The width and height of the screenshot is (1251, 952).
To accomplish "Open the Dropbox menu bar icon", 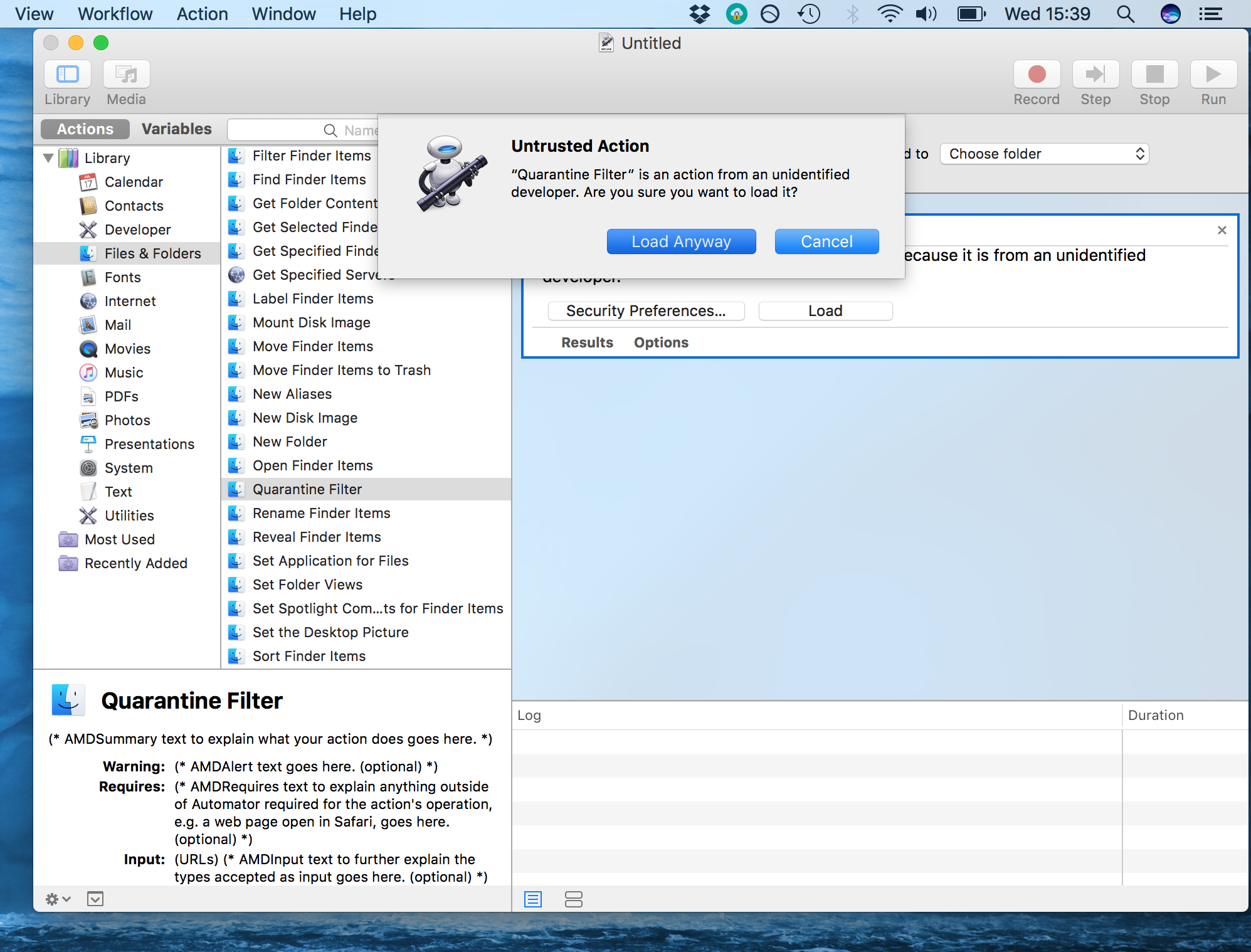I will click(699, 14).
